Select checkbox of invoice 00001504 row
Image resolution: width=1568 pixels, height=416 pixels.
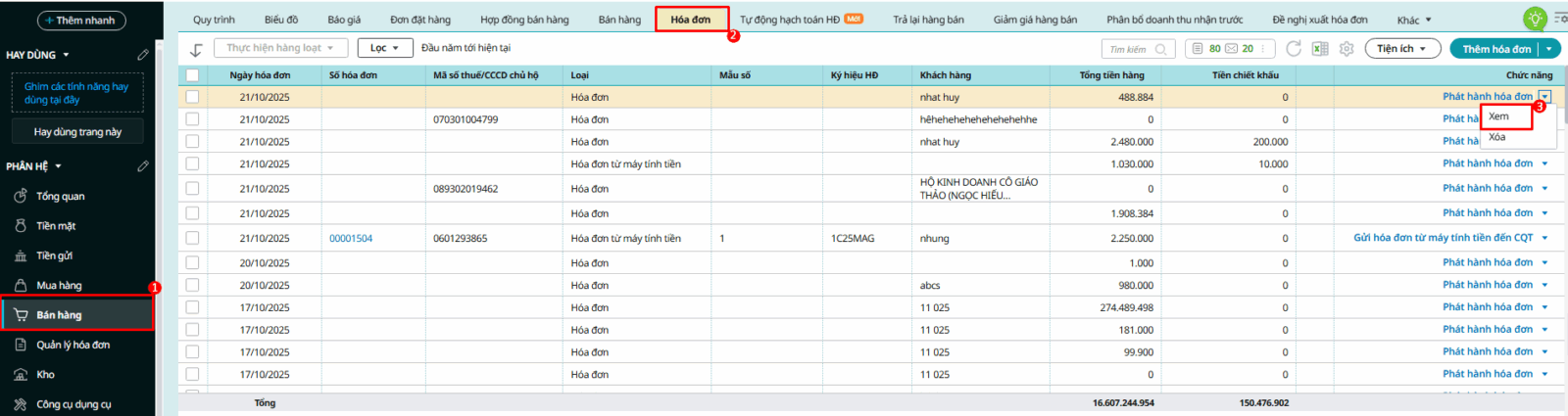192,238
